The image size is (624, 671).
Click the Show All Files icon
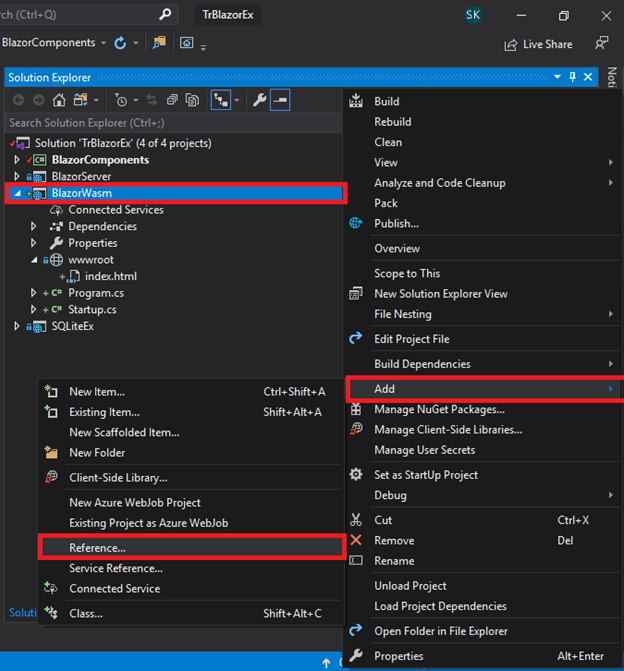pyautogui.click(x=192, y=100)
